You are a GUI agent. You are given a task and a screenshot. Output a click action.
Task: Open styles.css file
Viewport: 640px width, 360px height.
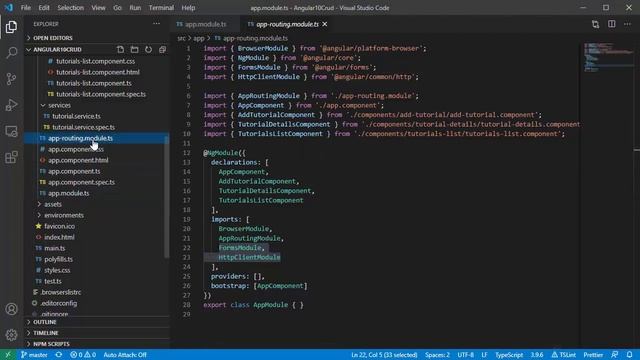coord(96,270)
